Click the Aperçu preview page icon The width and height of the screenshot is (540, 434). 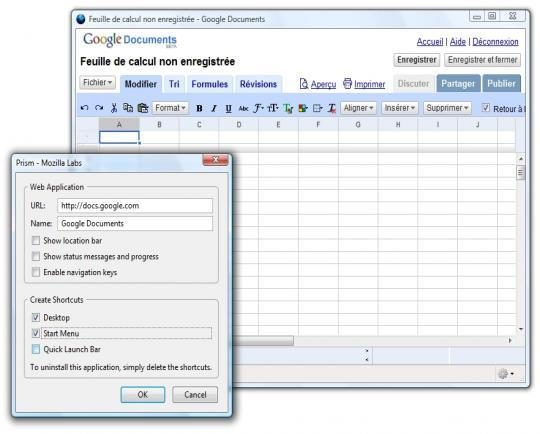click(303, 84)
